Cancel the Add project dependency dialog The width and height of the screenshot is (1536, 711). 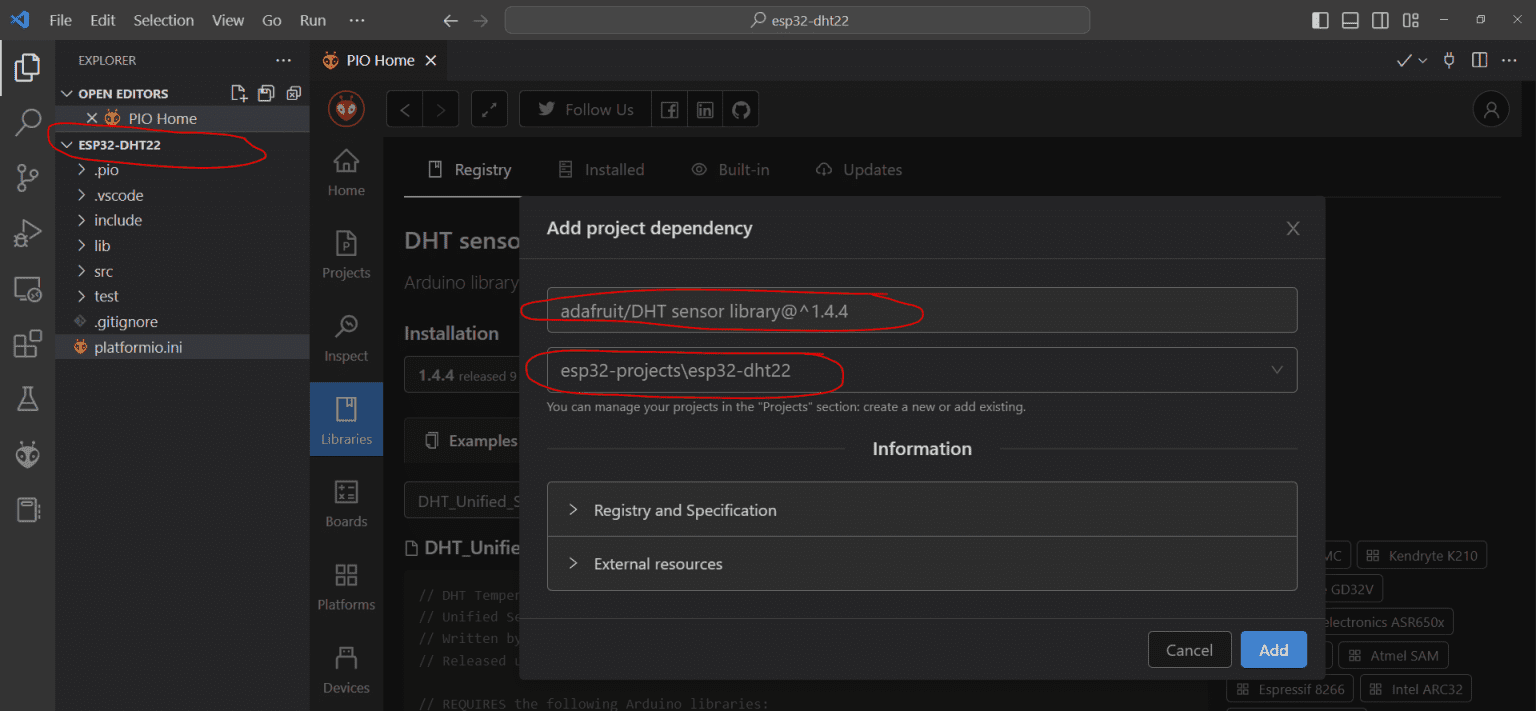1189,650
